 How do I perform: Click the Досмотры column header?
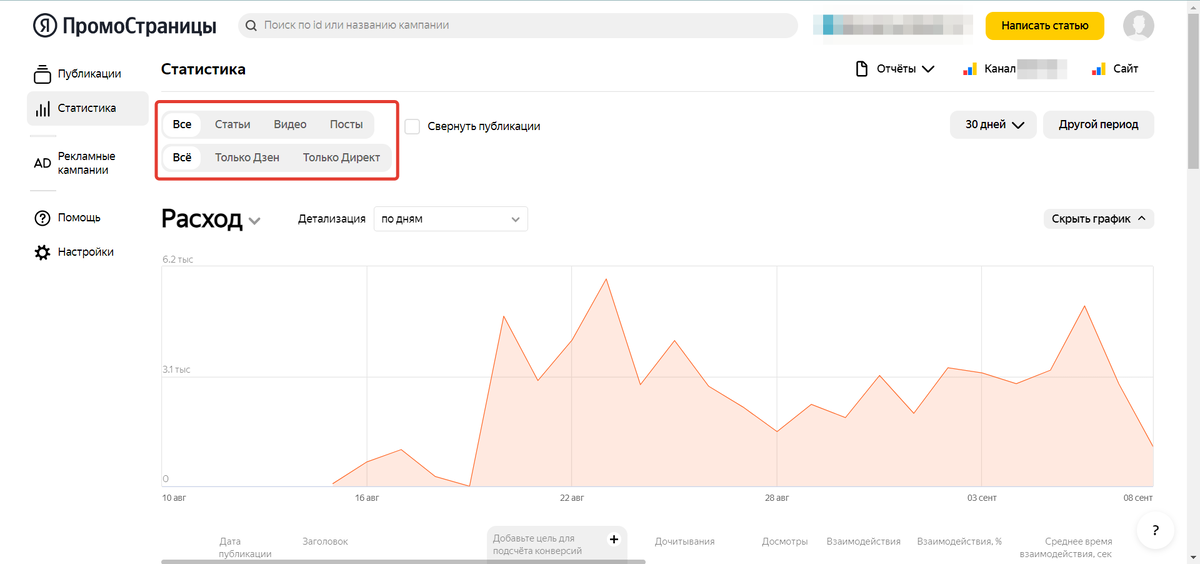[x=785, y=541]
